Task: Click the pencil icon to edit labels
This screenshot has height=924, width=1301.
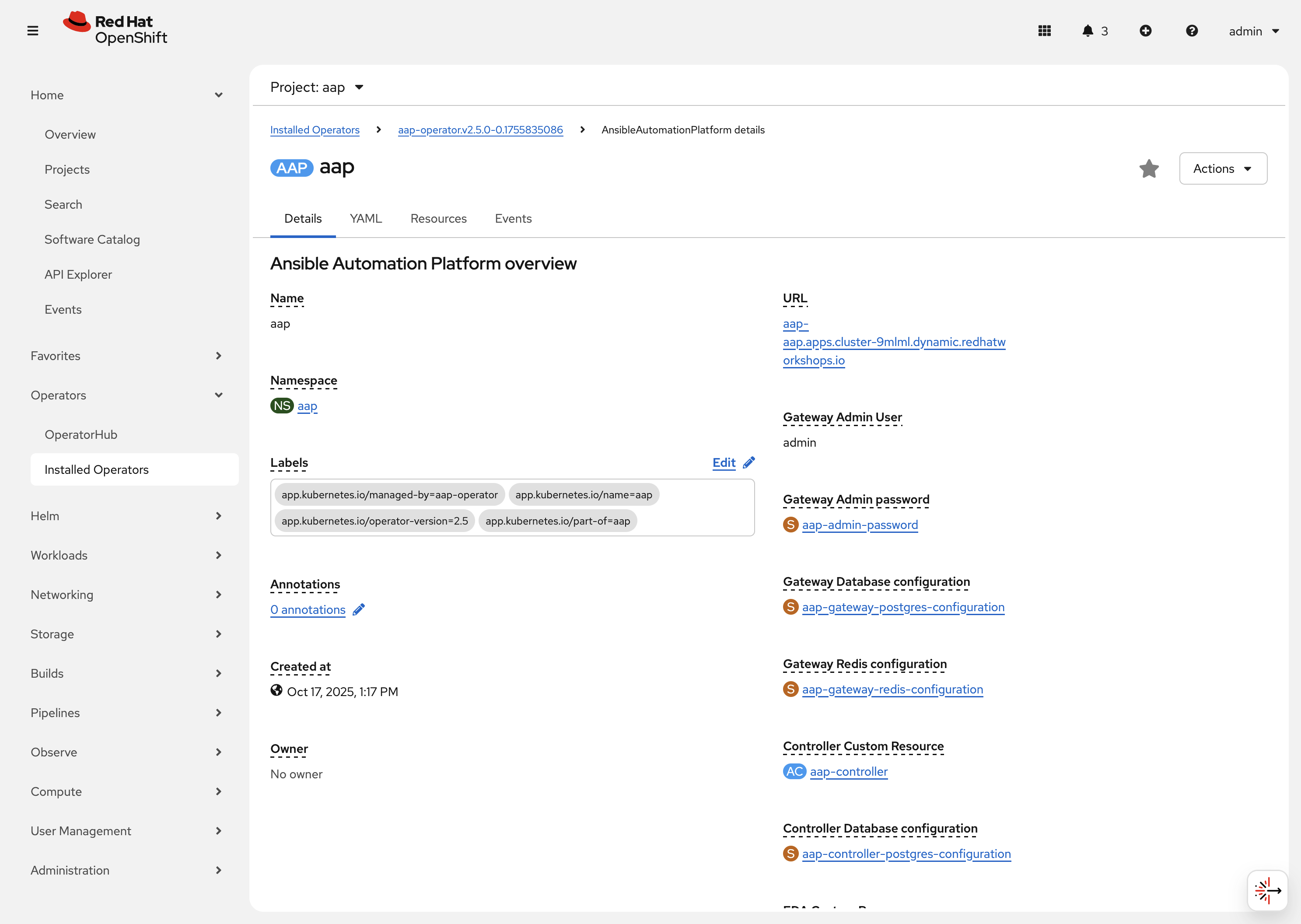Action: 749,462
